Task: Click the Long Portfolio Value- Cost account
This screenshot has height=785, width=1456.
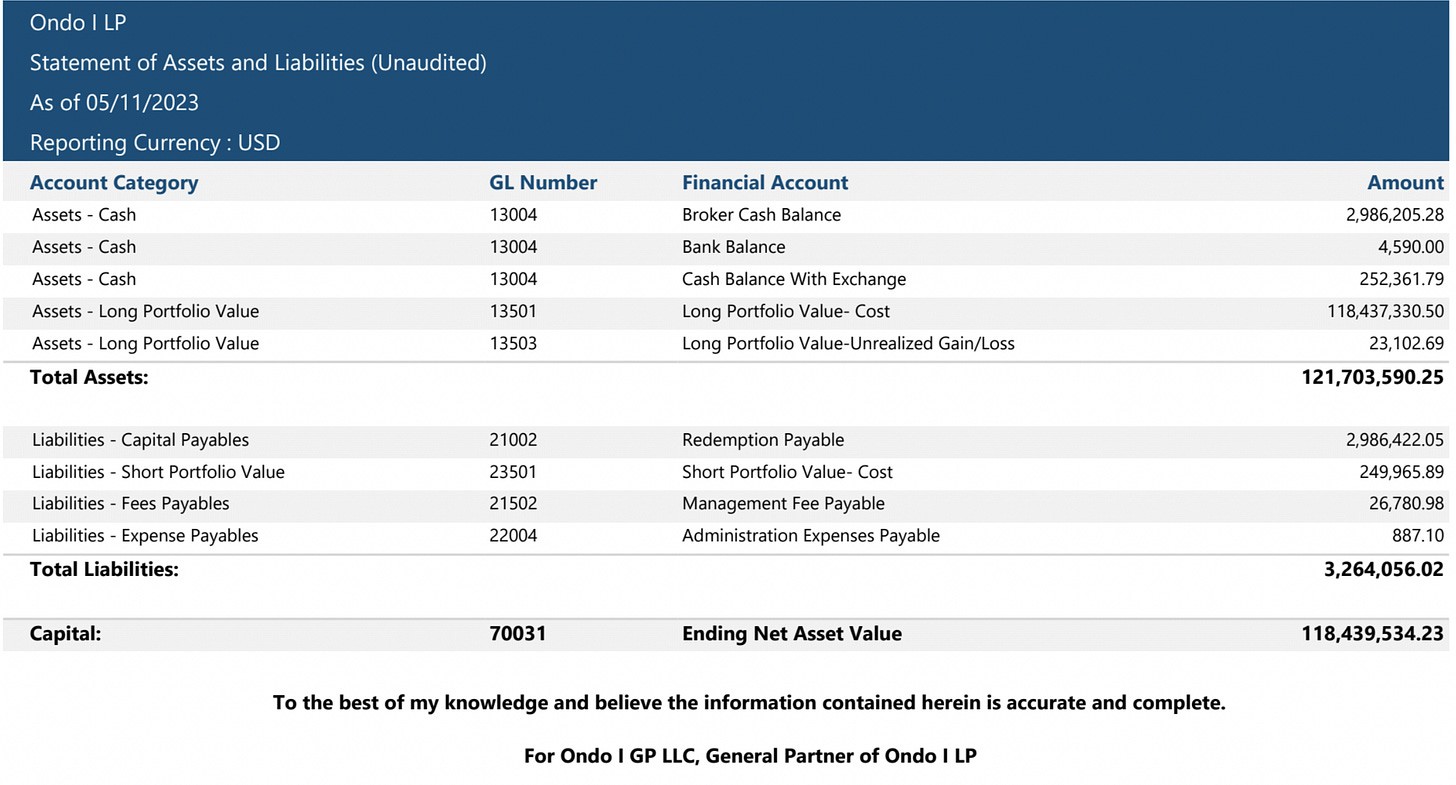Action: coord(785,311)
